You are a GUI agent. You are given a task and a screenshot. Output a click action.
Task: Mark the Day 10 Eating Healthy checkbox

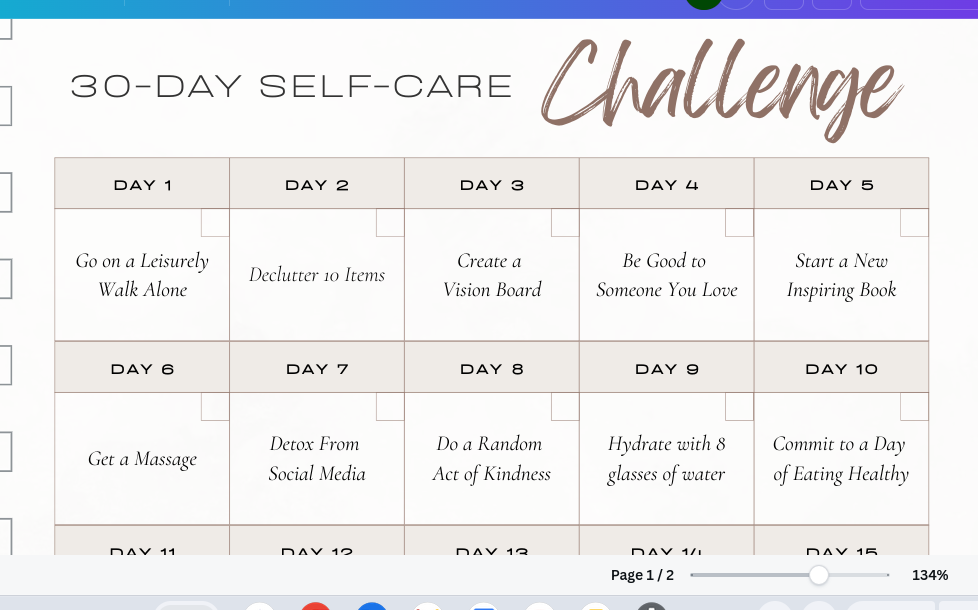914,407
